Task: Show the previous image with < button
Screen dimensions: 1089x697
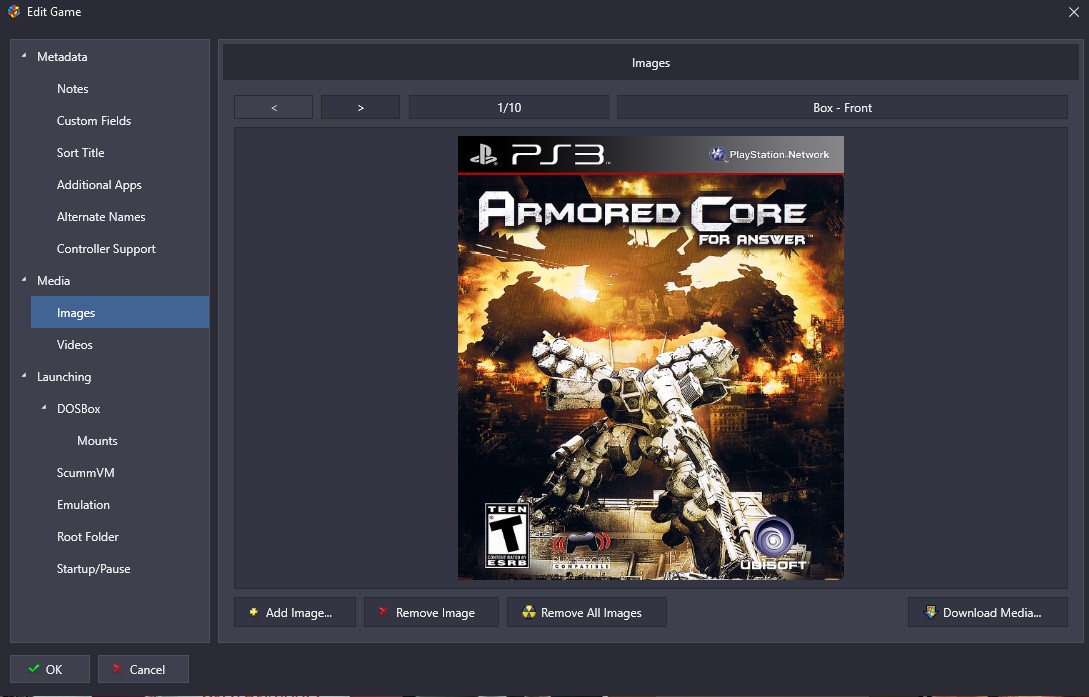Action: (x=274, y=108)
